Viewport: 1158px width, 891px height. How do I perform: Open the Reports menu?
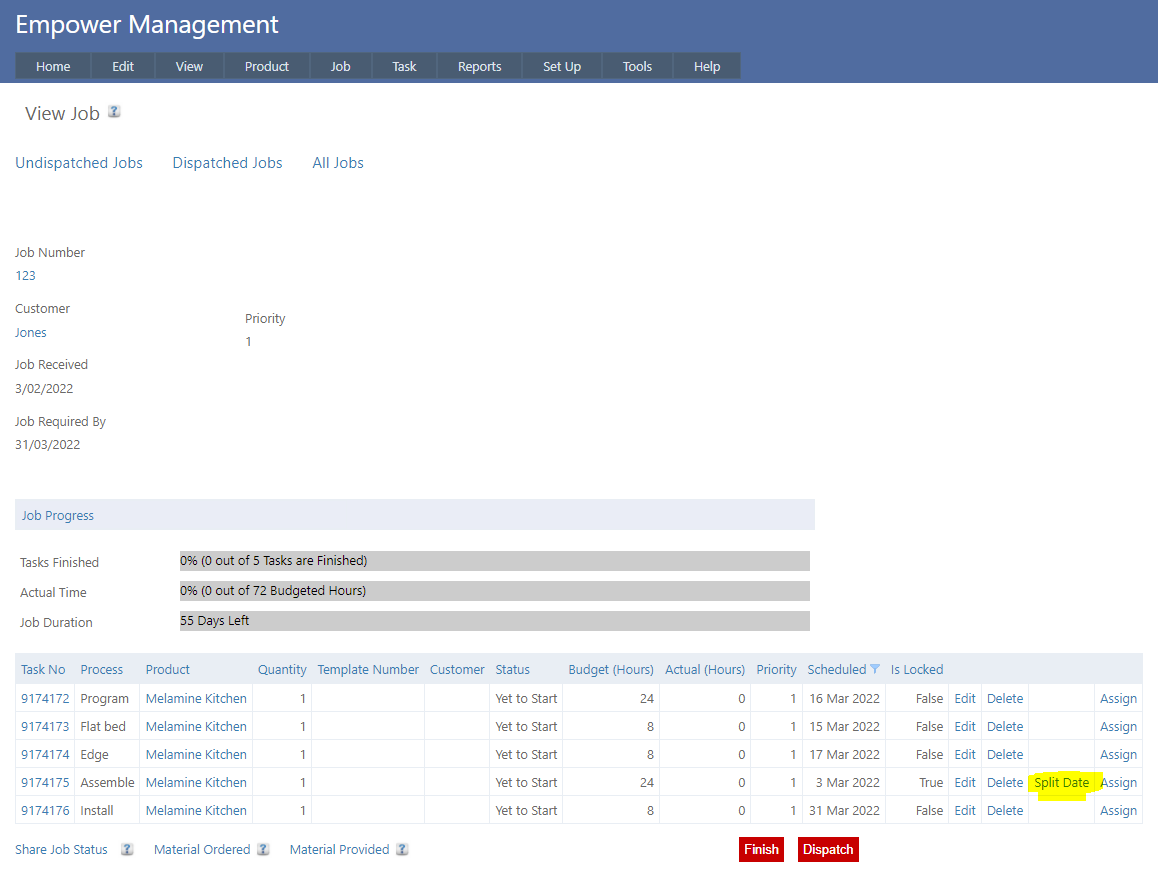(x=479, y=66)
